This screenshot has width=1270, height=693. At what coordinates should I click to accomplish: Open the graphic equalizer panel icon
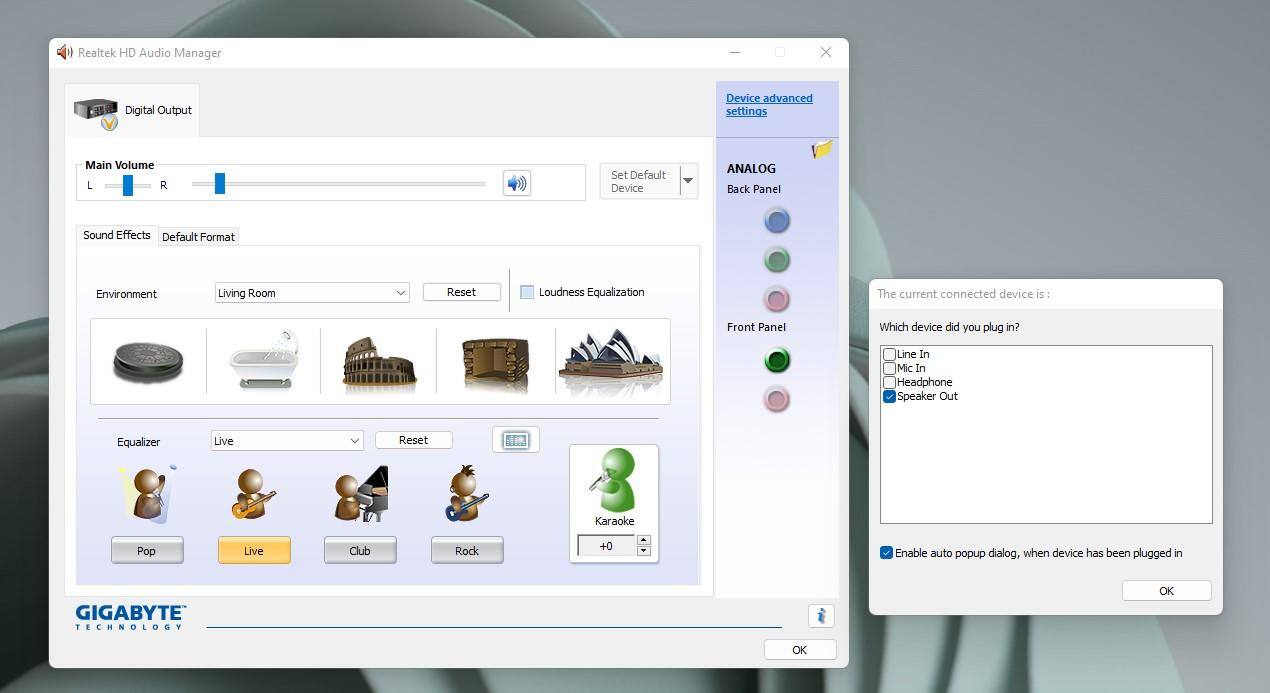pos(516,440)
